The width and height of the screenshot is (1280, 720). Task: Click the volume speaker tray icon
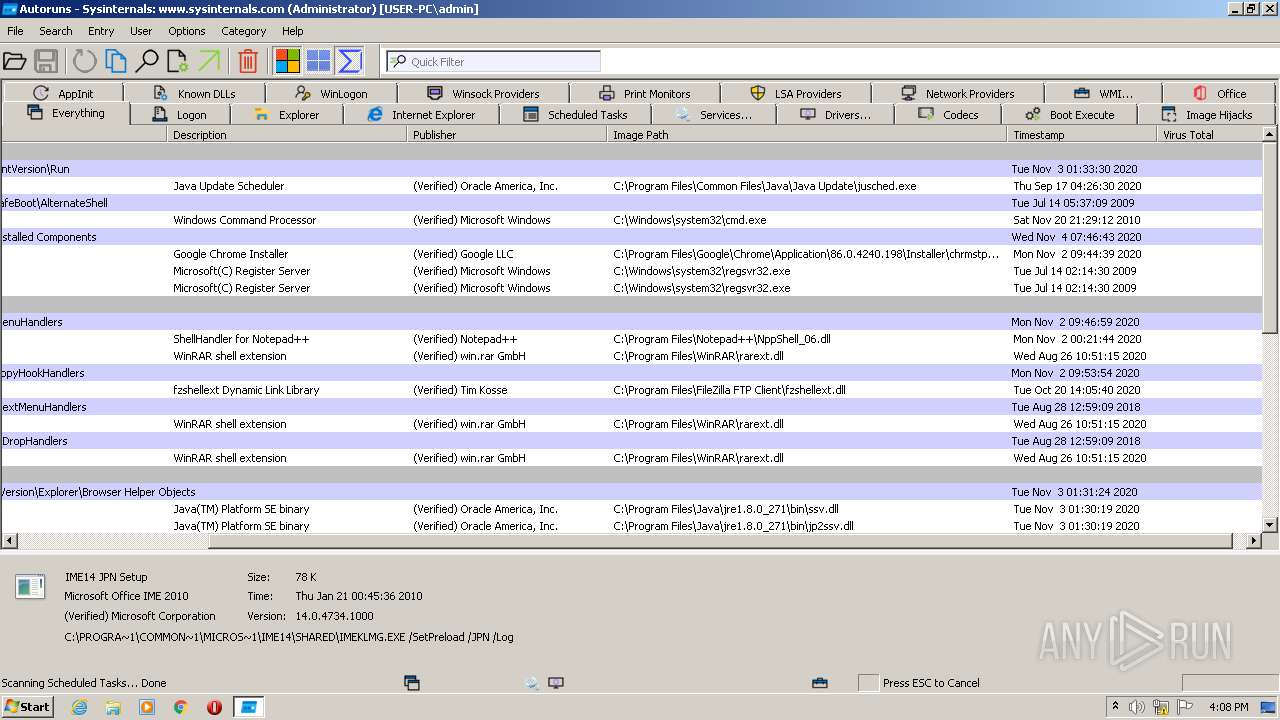(x=1136, y=707)
